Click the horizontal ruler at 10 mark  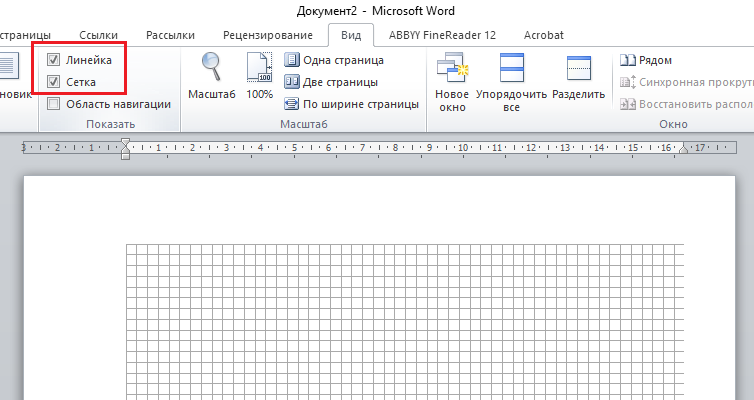(x=463, y=148)
